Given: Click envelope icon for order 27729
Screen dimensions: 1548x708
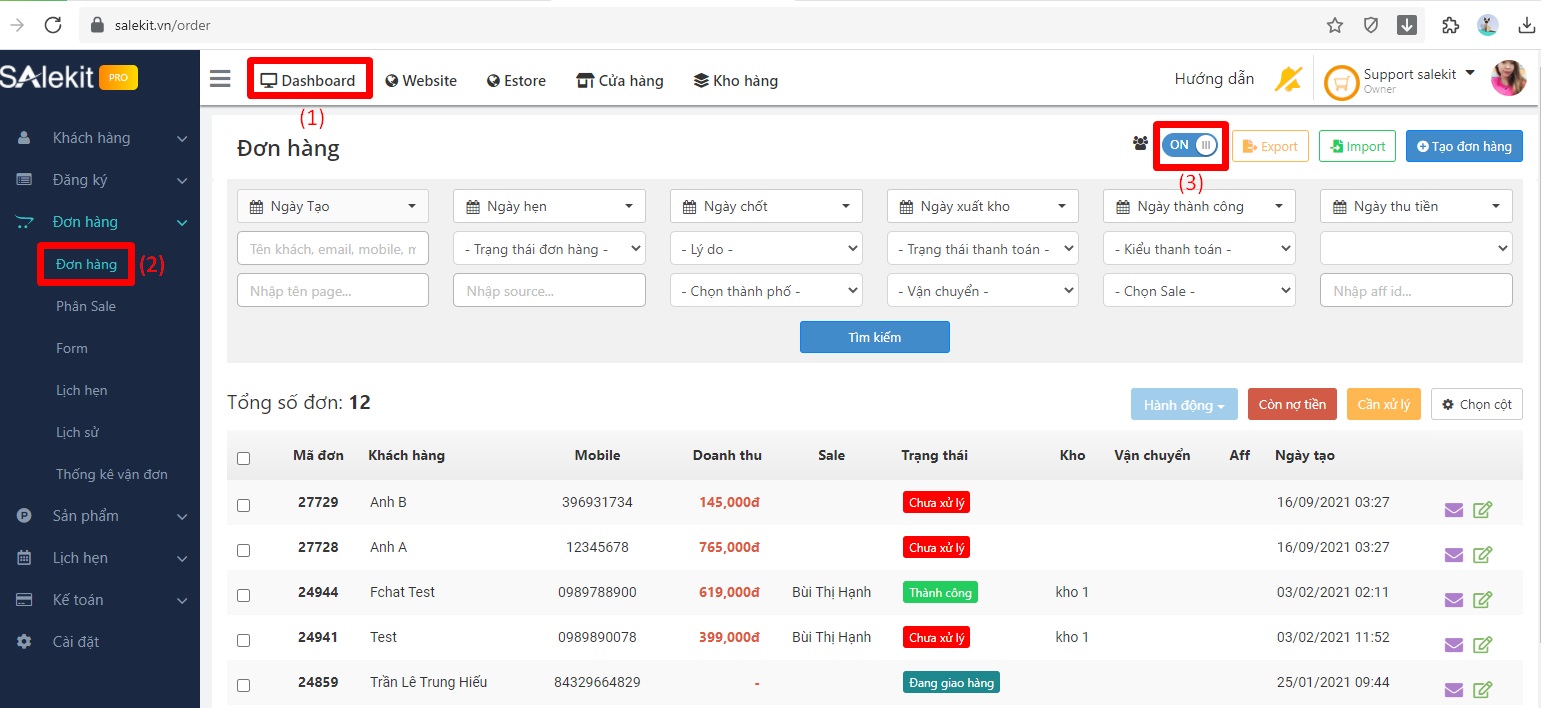Looking at the screenshot, I should [x=1454, y=510].
